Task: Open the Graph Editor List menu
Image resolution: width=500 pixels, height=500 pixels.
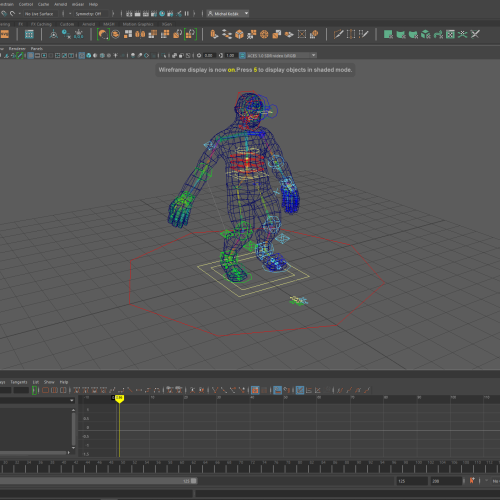Action: [x=36, y=382]
